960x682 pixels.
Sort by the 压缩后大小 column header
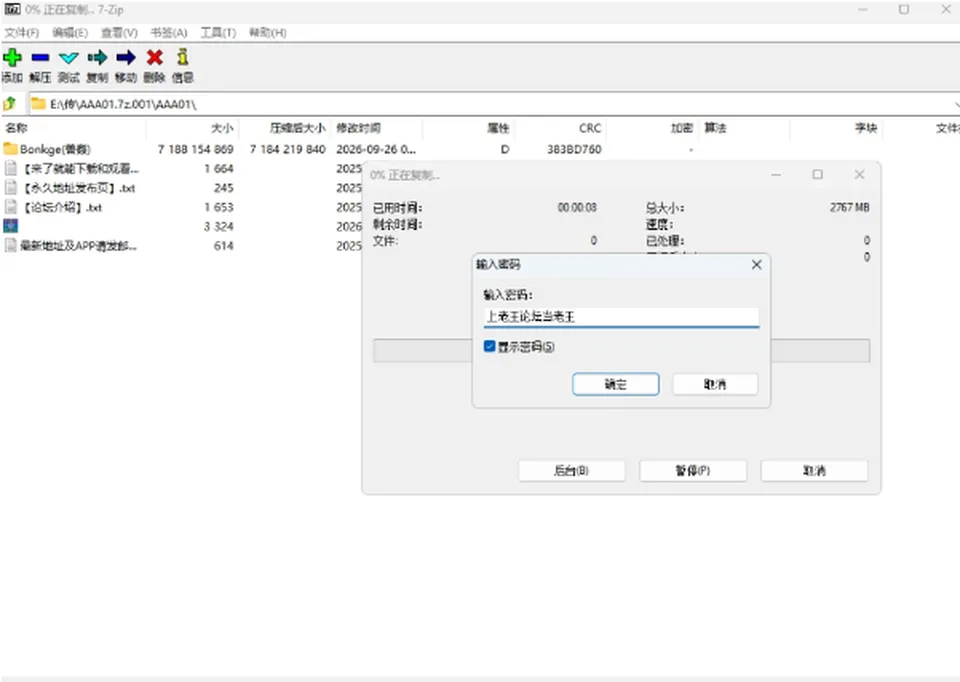[298, 128]
